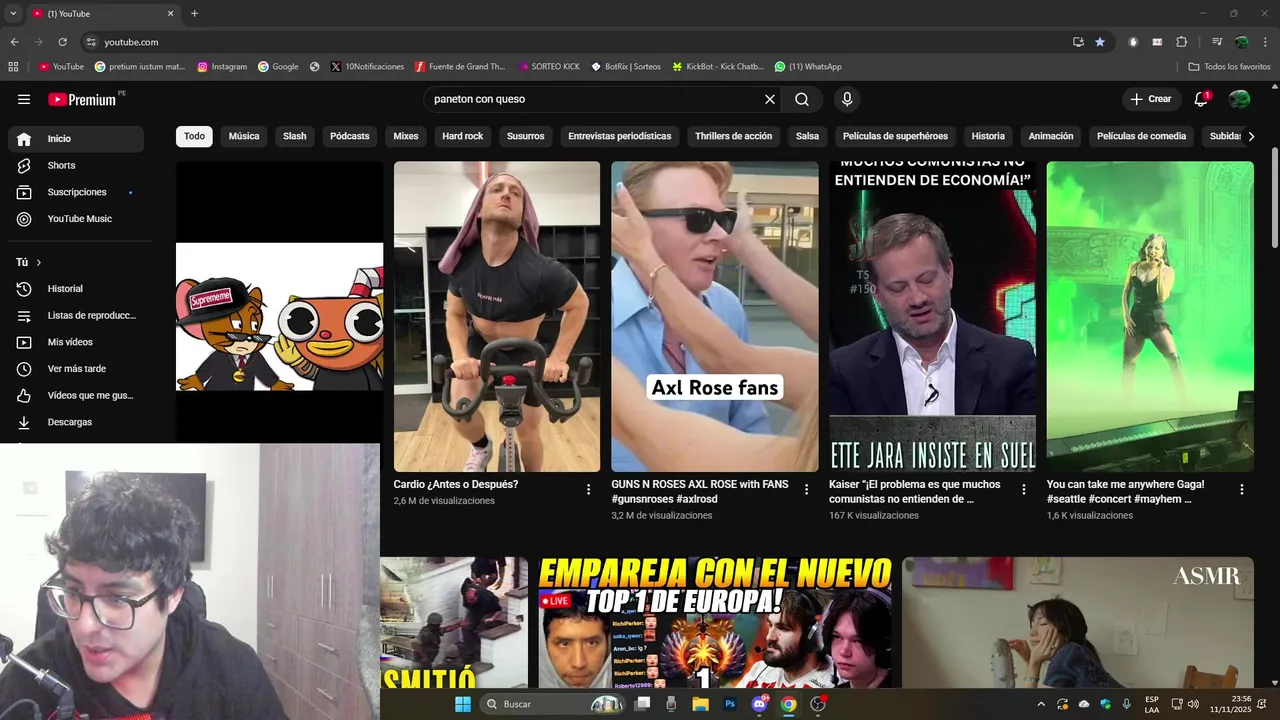Expand the Tú section chevron
1280x720 pixels.
pyautogui.click(x=39, y=262)
